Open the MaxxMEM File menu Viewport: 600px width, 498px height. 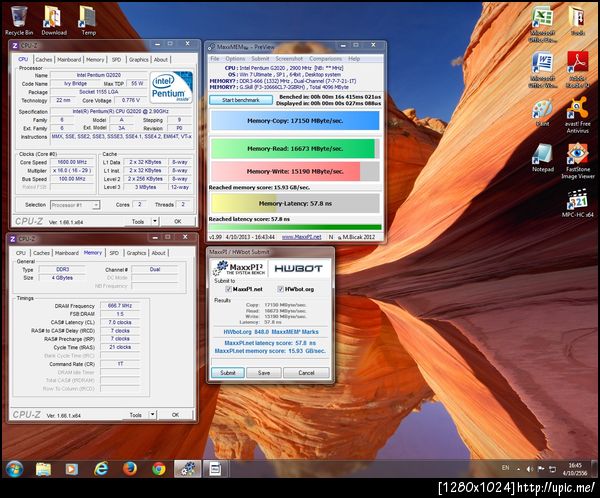click(215, 59)
